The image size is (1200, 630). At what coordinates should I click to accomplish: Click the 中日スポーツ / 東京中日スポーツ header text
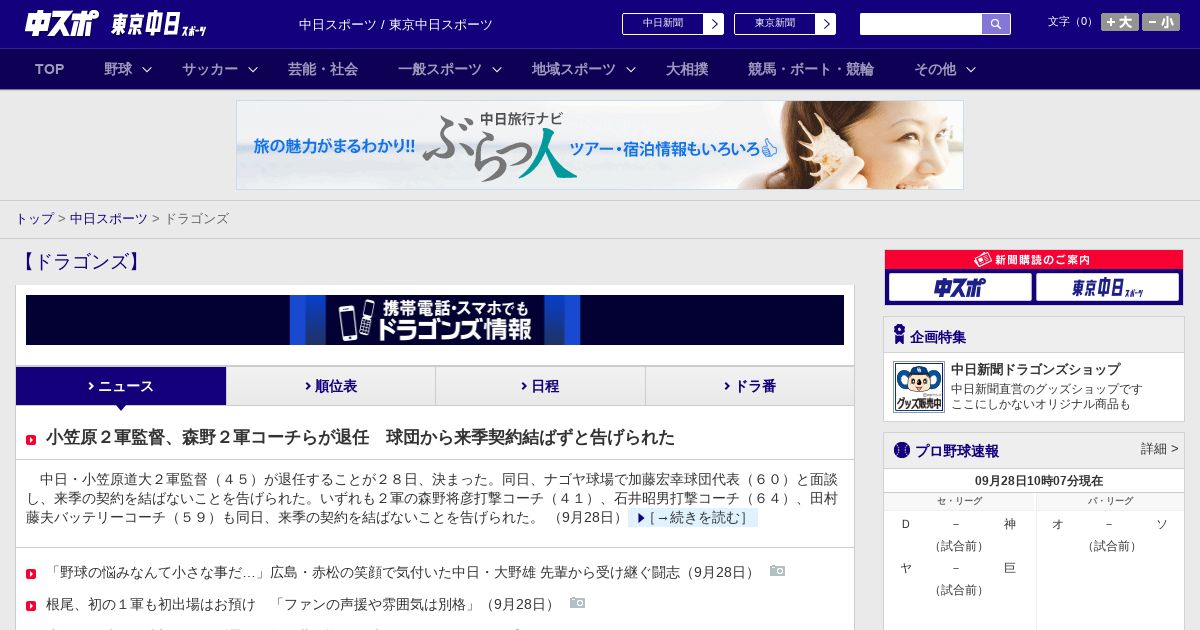[x=396, y=24]
